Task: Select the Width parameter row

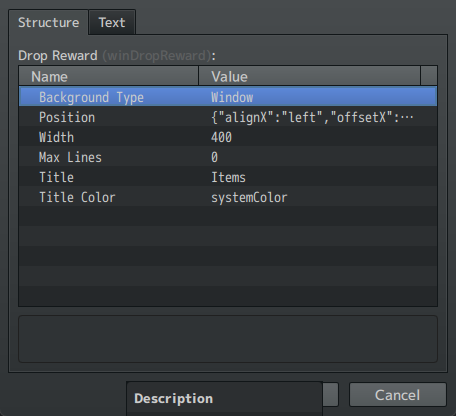Action: (228, 137)
